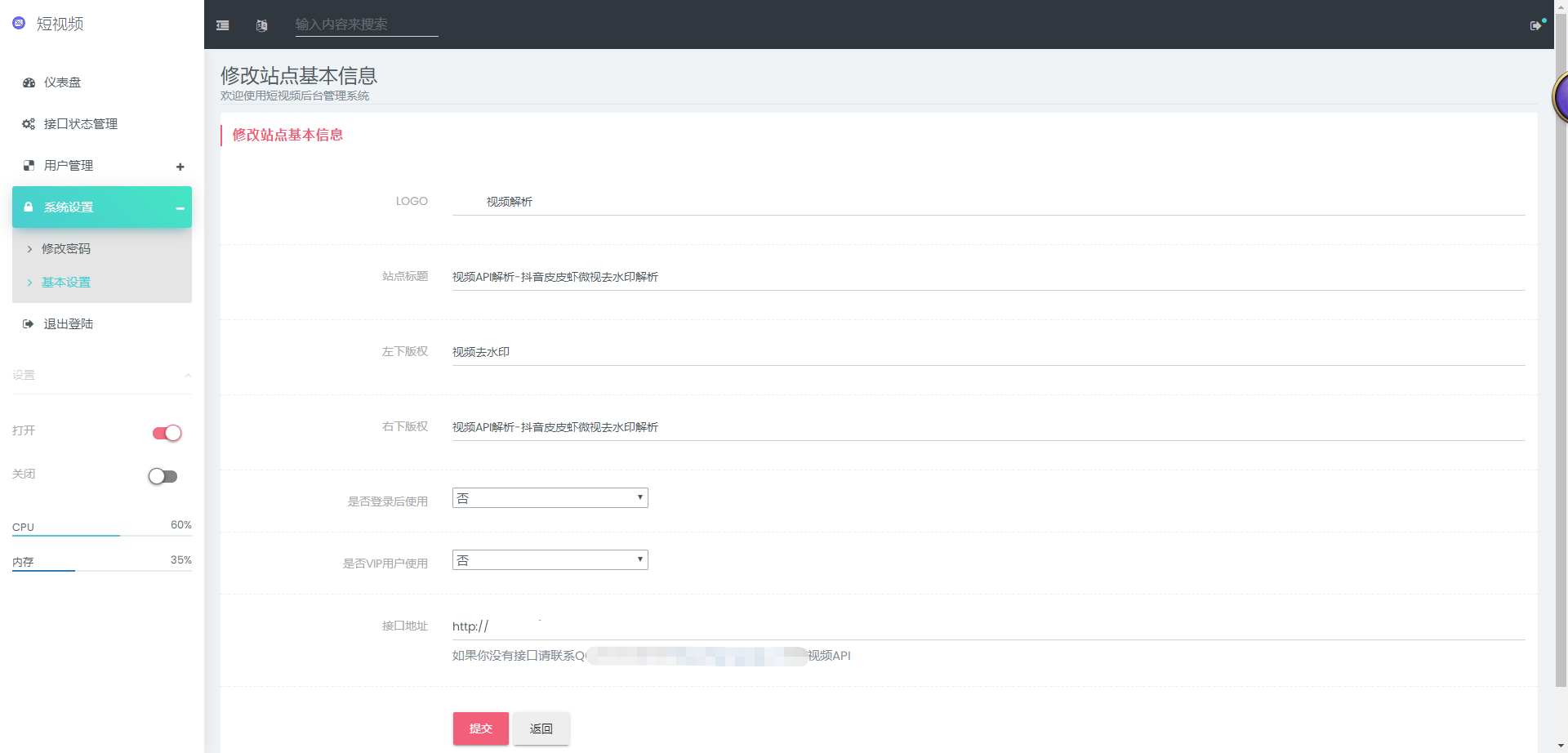Click the 短视频 logo icon
This screenshot has height=753, width=1568.
click(x=19, y=24)
